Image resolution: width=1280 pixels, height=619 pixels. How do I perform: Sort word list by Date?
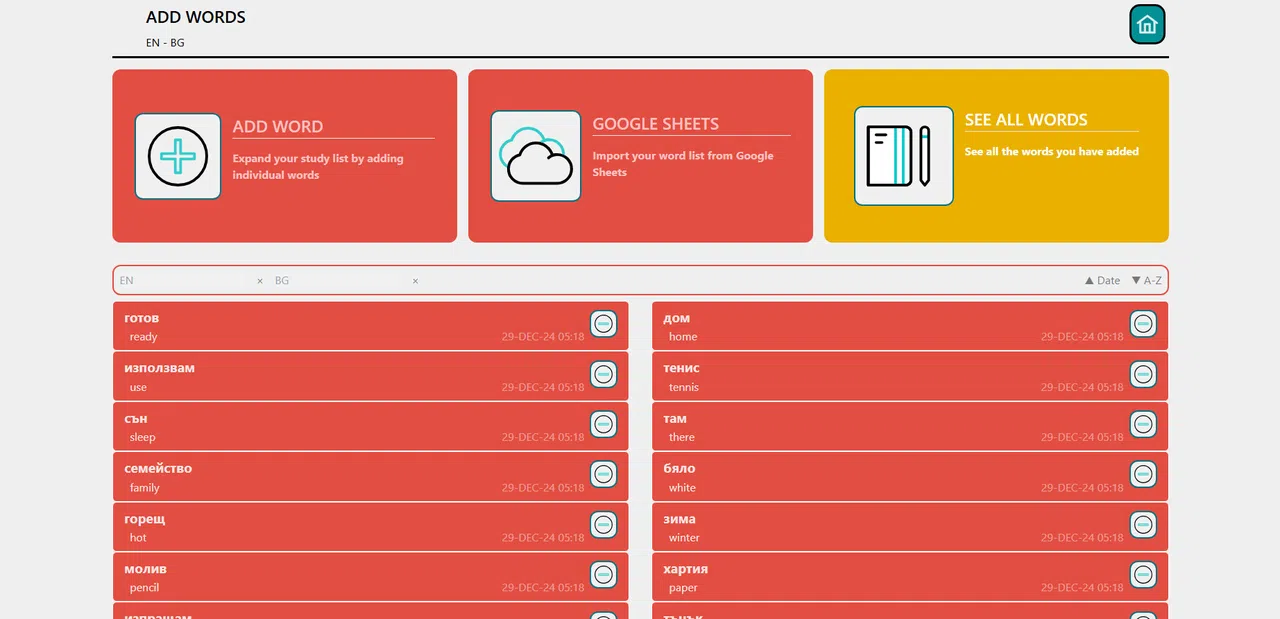pos(1102,281)
